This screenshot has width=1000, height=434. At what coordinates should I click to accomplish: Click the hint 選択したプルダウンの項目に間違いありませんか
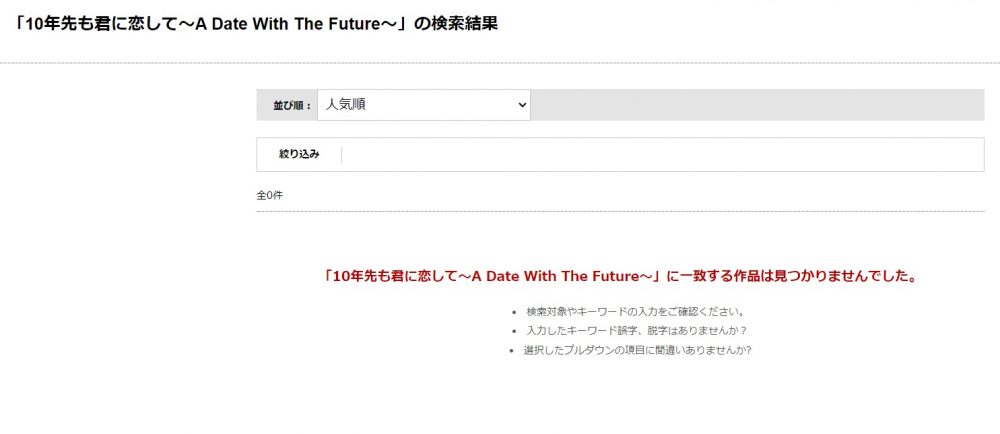point(637,351)
